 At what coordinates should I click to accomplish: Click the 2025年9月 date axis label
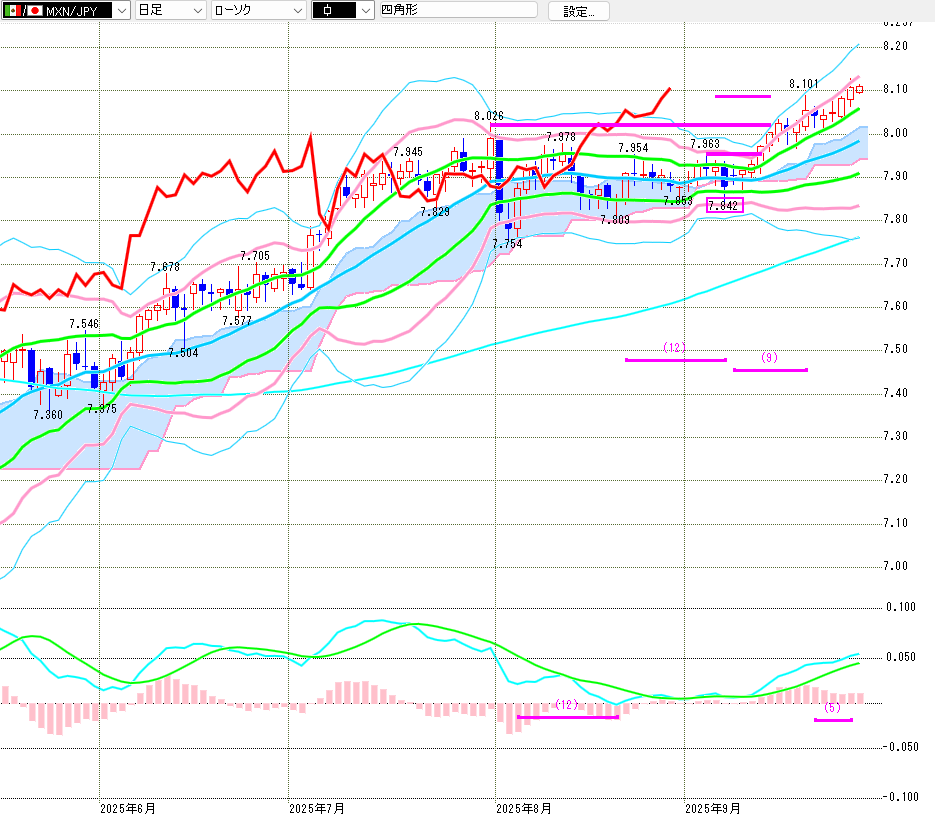[x=713, y=805]
